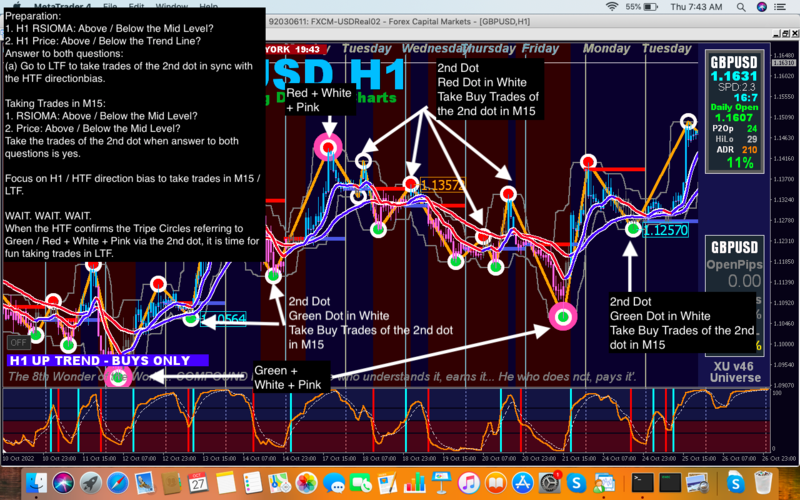Click the H1 UP TREND - BUYS ONLY label
The height and width of the screenshot is (500, 800).
[x=108, y=361]
